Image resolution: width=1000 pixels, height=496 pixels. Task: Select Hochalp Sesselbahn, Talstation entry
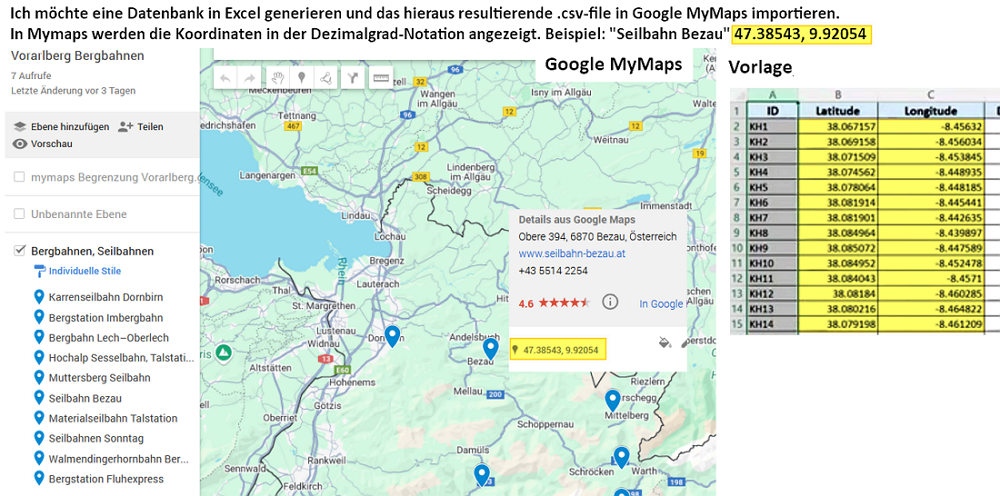(x=121, y=358)
